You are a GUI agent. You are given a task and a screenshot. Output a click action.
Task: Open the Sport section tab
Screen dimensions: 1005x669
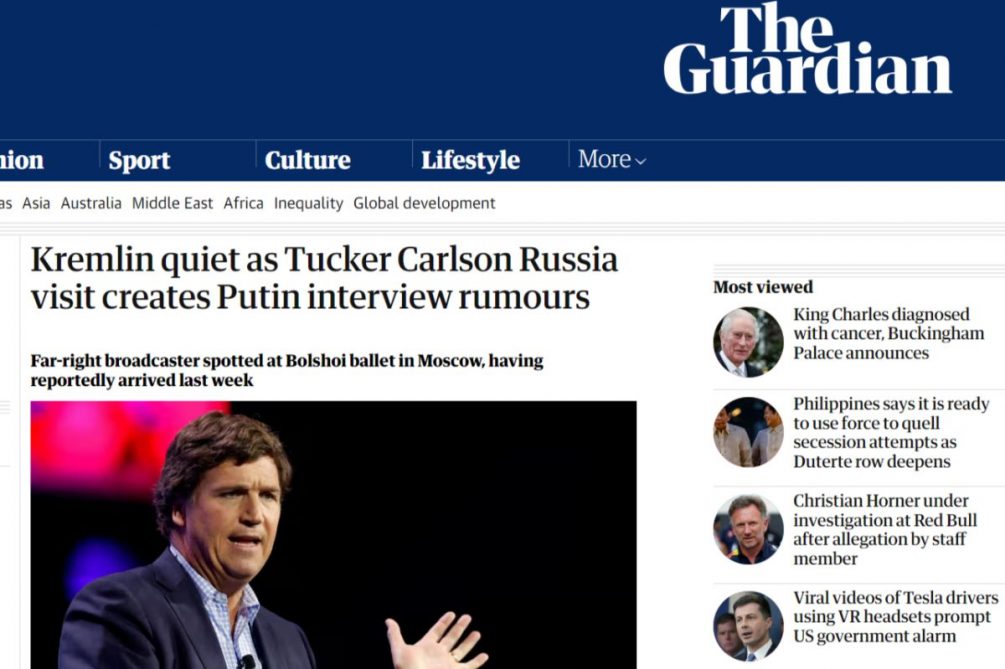pyautogui.click(x=139, y=160)
